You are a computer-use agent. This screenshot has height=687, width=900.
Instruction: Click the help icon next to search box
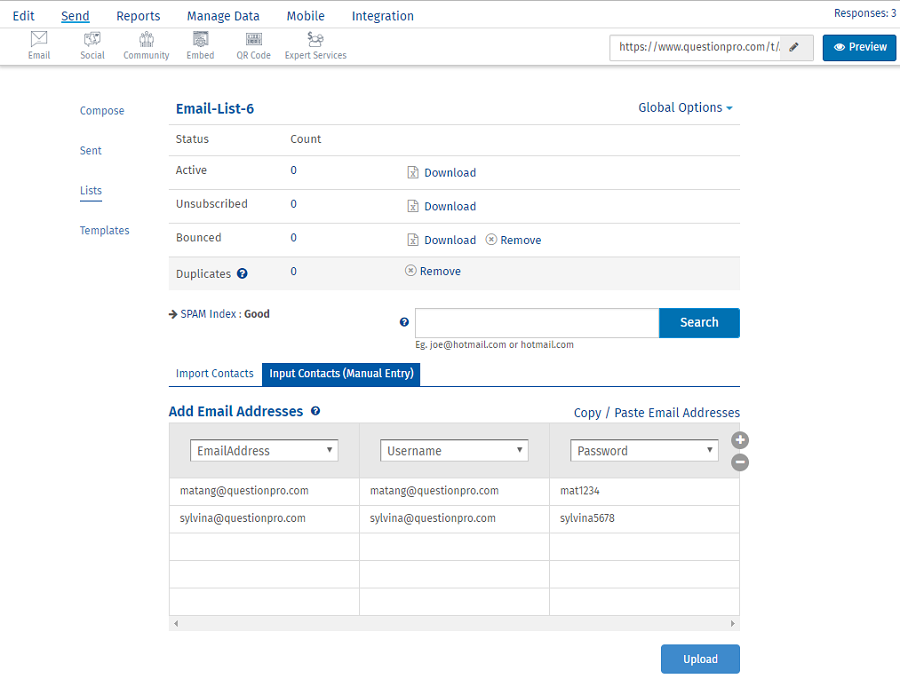pos(404,321)
